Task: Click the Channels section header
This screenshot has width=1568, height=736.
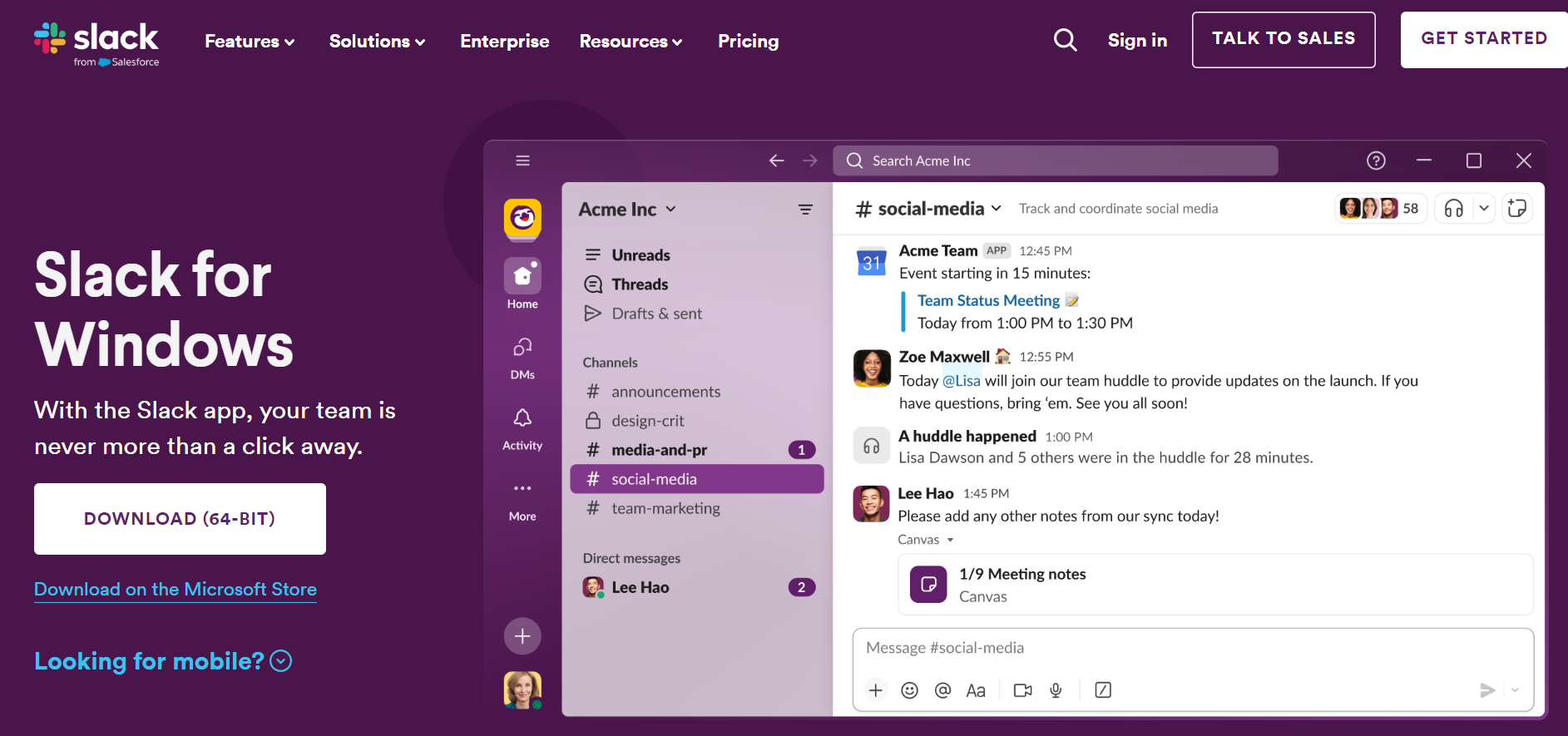Action: pyautogui.click(x=610, y=363)
